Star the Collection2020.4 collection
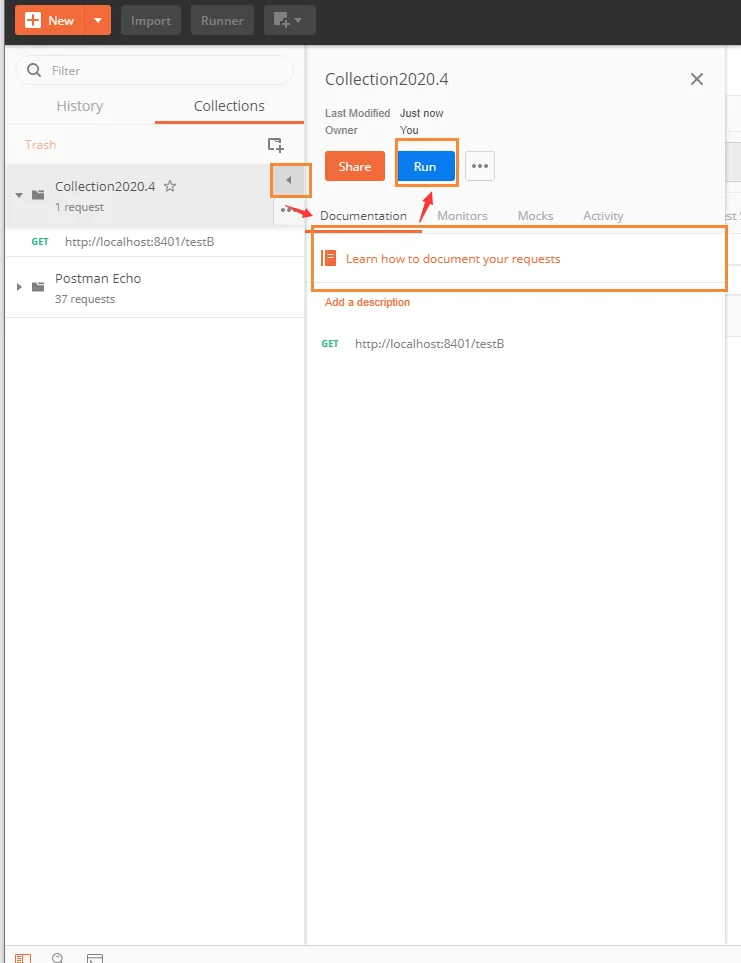Image resolution: width=741 pixels, height=963 pixels. (x=170, y=186)
